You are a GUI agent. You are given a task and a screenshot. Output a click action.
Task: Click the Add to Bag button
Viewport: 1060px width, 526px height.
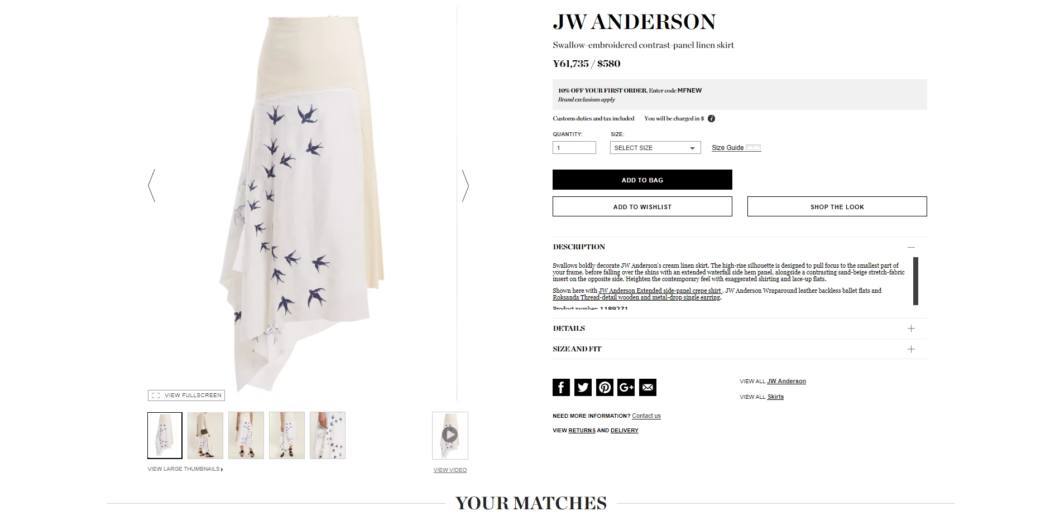click(x=642, y=180)
